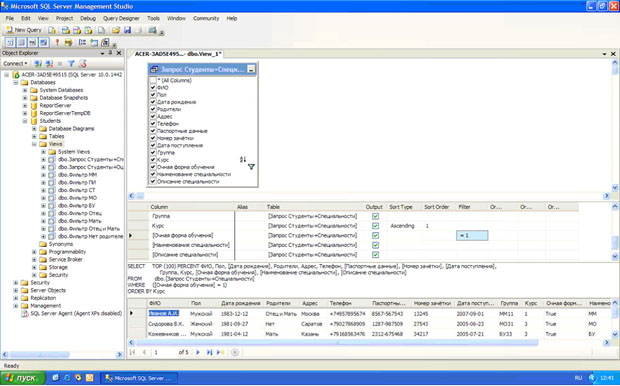Click Object Explorer disconnect icon
Image resolution: width=620 pixels, height=386 pixels.
[x=49, y=63]
